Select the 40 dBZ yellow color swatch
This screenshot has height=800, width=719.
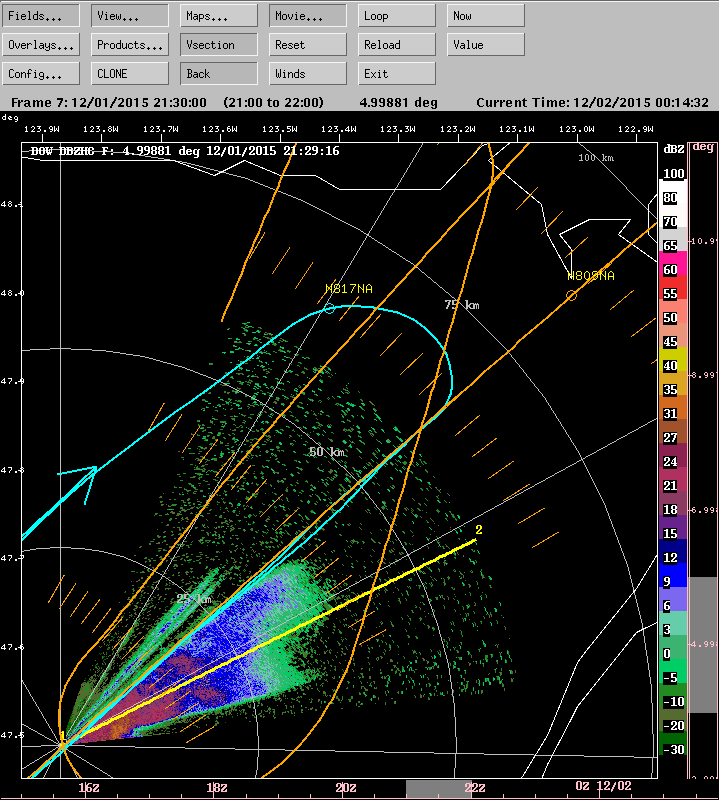(x=673, y=359)
